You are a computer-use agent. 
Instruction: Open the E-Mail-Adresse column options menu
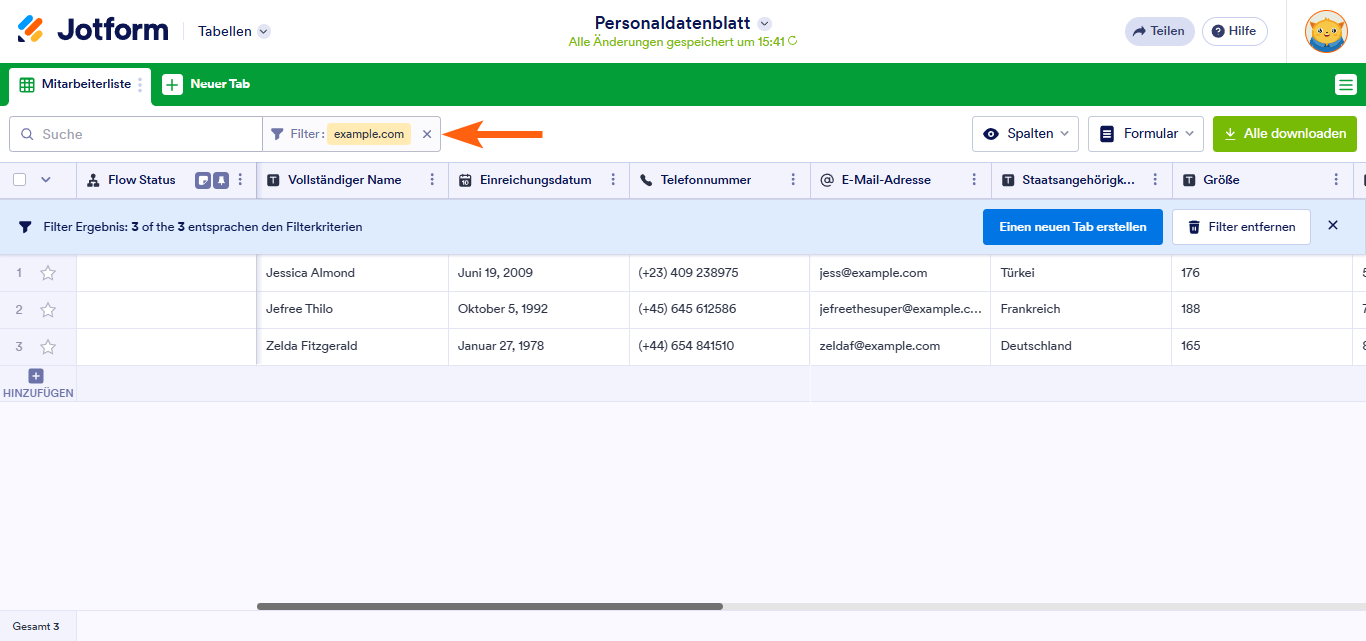tap(974, 180)
